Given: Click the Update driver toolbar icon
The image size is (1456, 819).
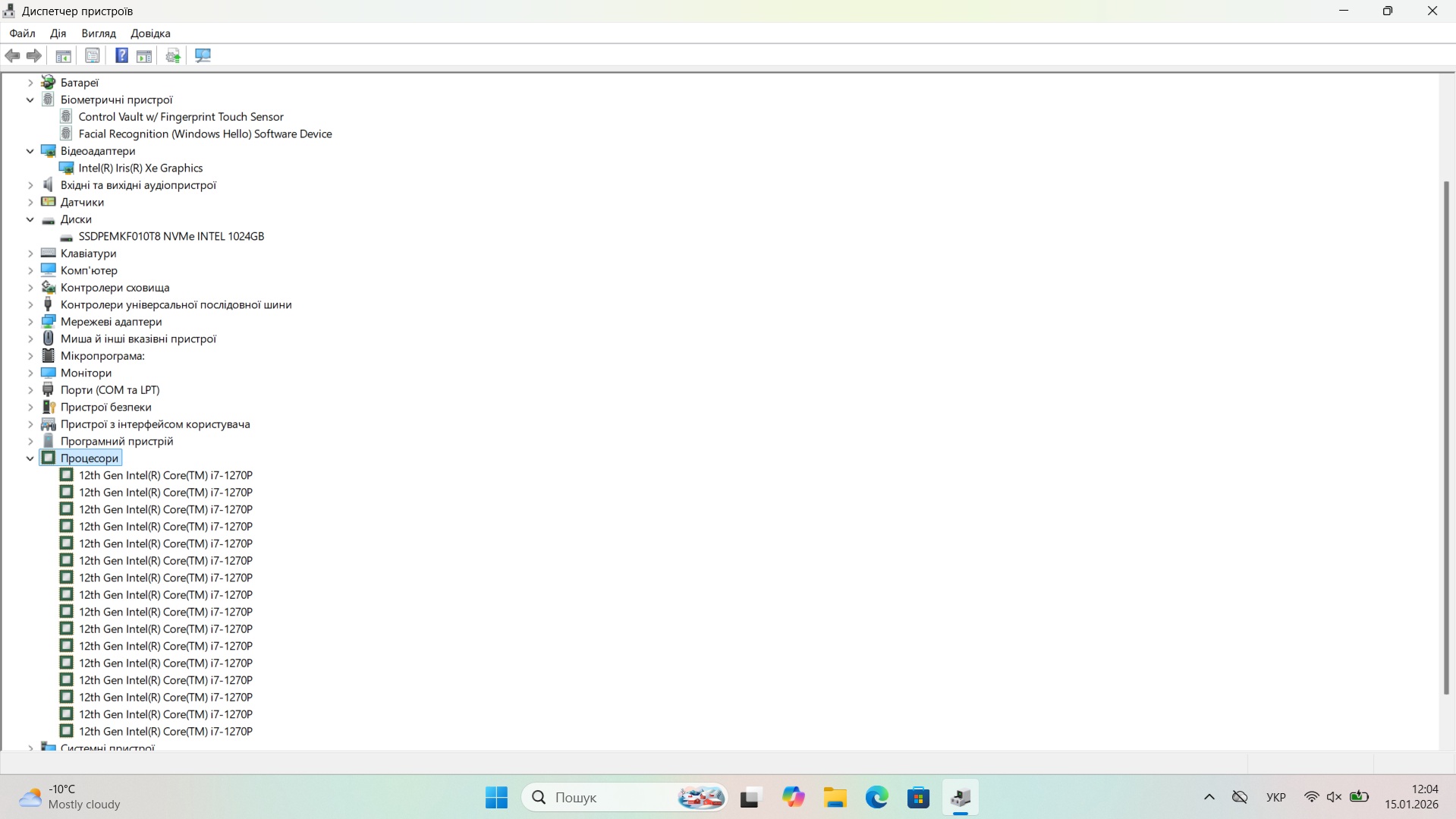Looking at the screenshot, I should point(173,55).
